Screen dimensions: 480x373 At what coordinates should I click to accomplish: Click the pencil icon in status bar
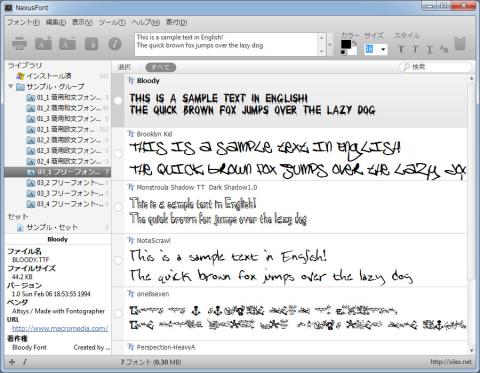point(25,362)
